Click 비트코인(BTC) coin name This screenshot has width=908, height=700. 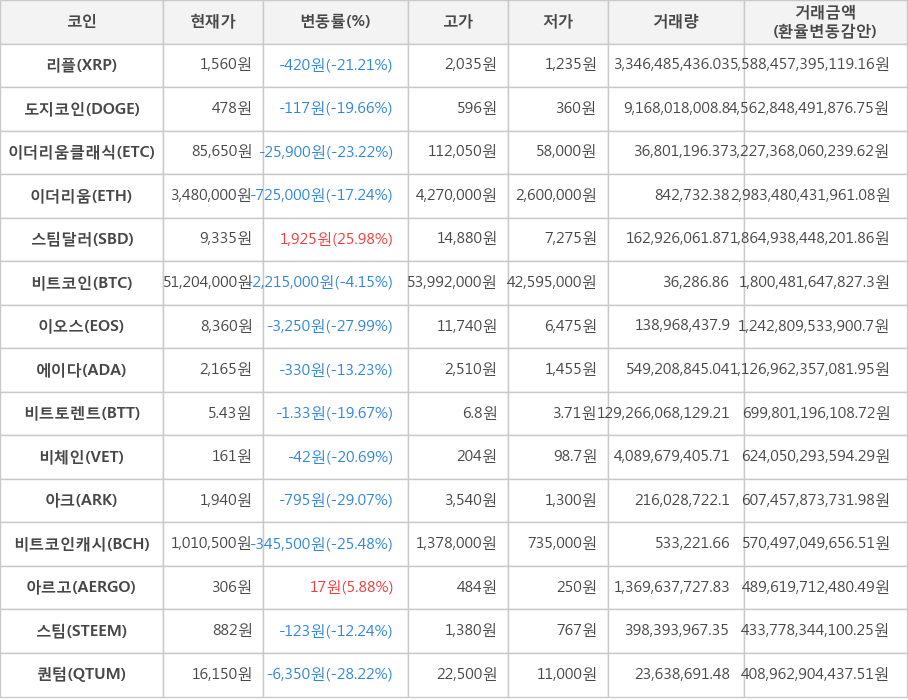[x=81, y=283]
